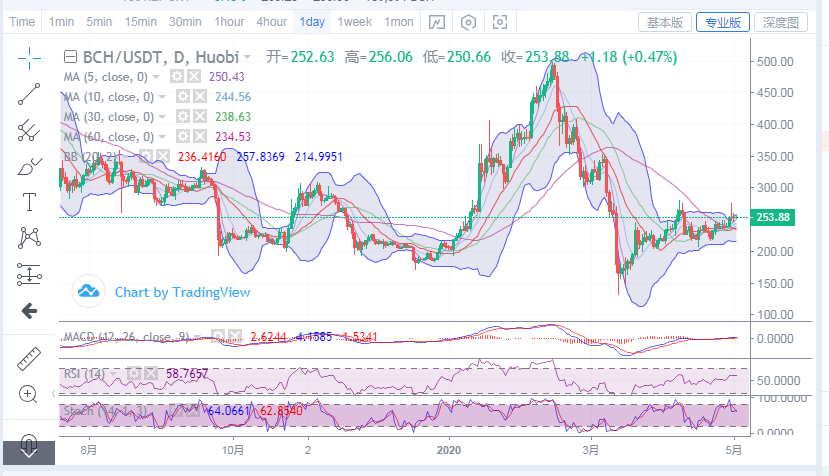
Task: Click the TradingView cloud logo
Action: 88,291
